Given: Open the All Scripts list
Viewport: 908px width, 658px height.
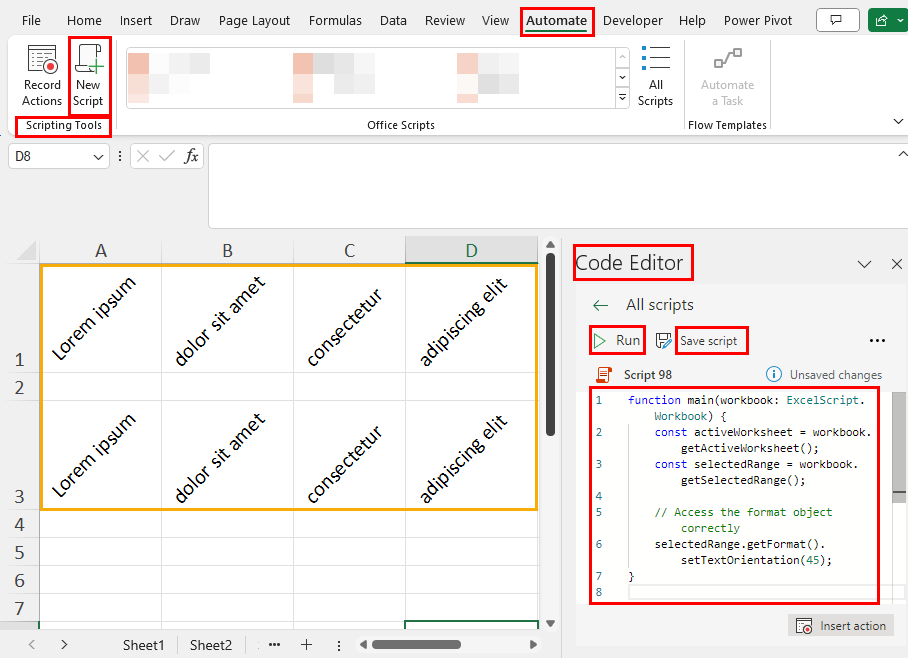Looking at the screenshot, I should [x=656, y=76].
